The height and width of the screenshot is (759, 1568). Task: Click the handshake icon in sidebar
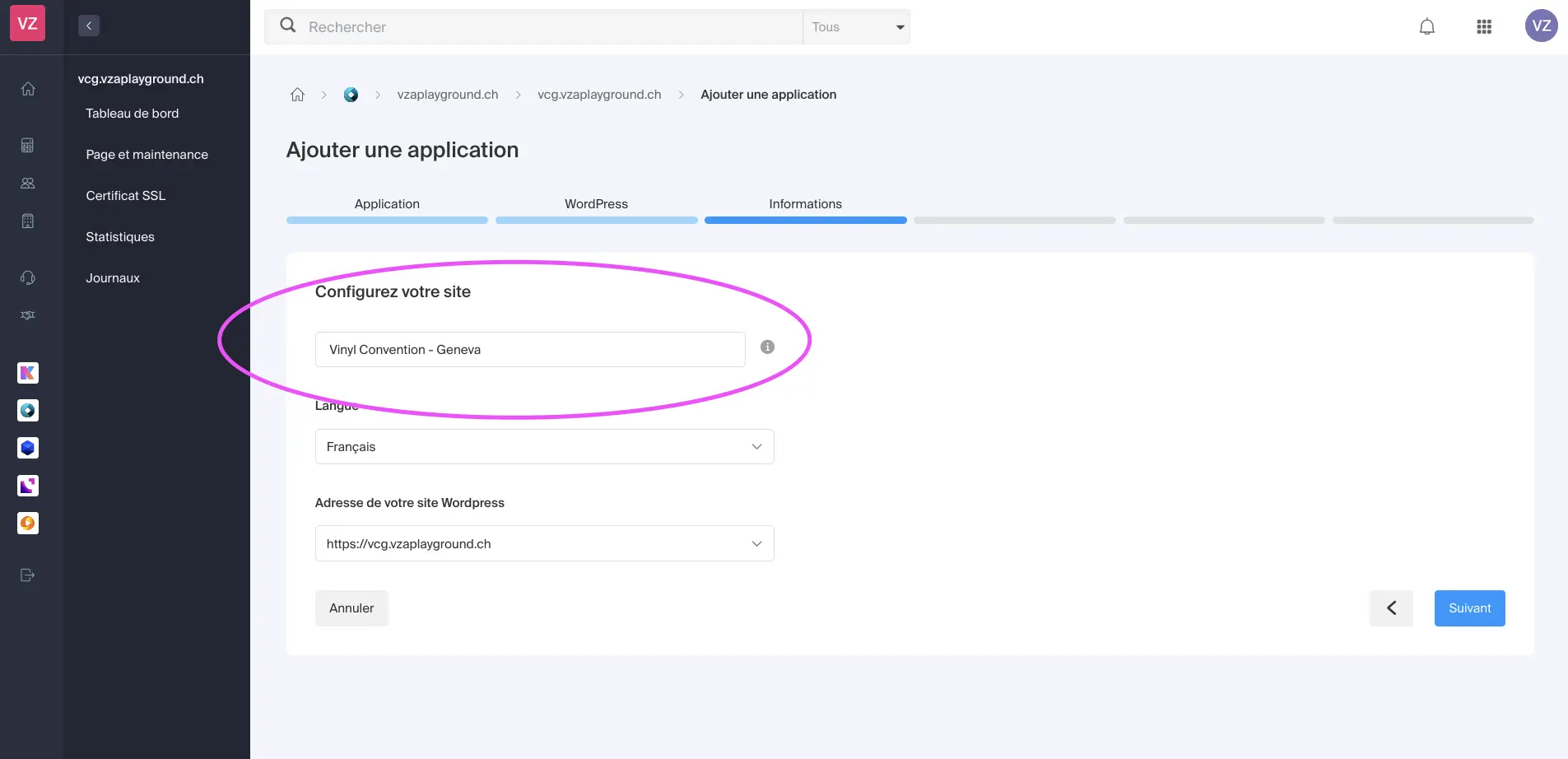[28, 315]
